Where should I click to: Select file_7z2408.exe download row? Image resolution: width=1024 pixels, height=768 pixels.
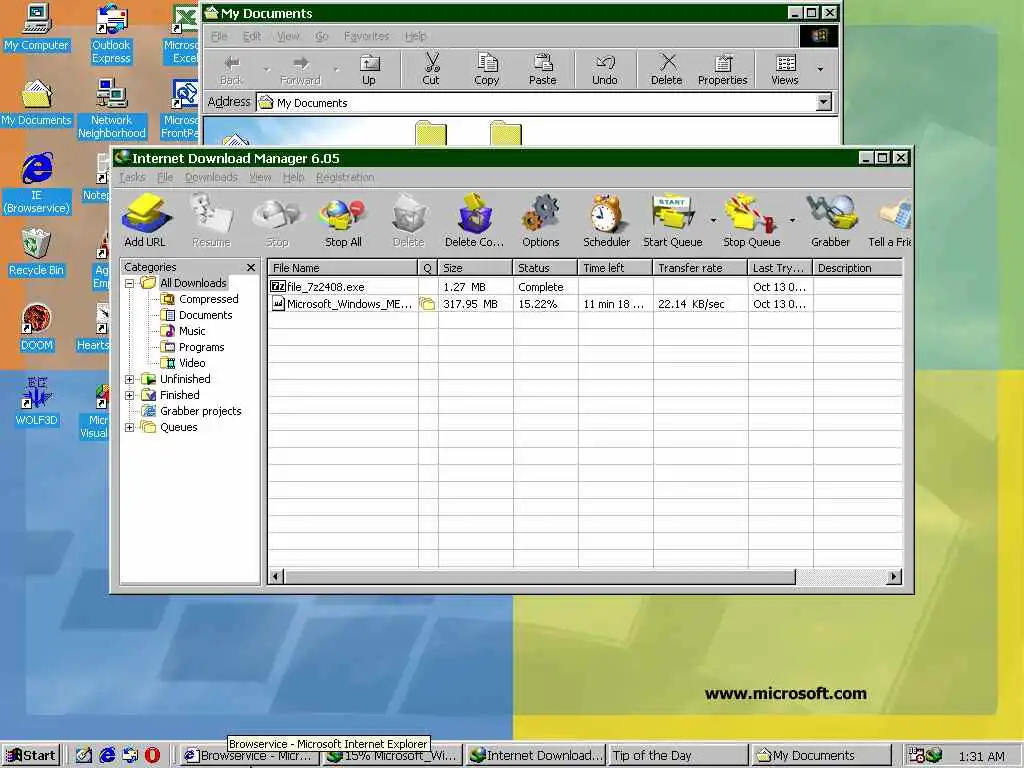585,287
